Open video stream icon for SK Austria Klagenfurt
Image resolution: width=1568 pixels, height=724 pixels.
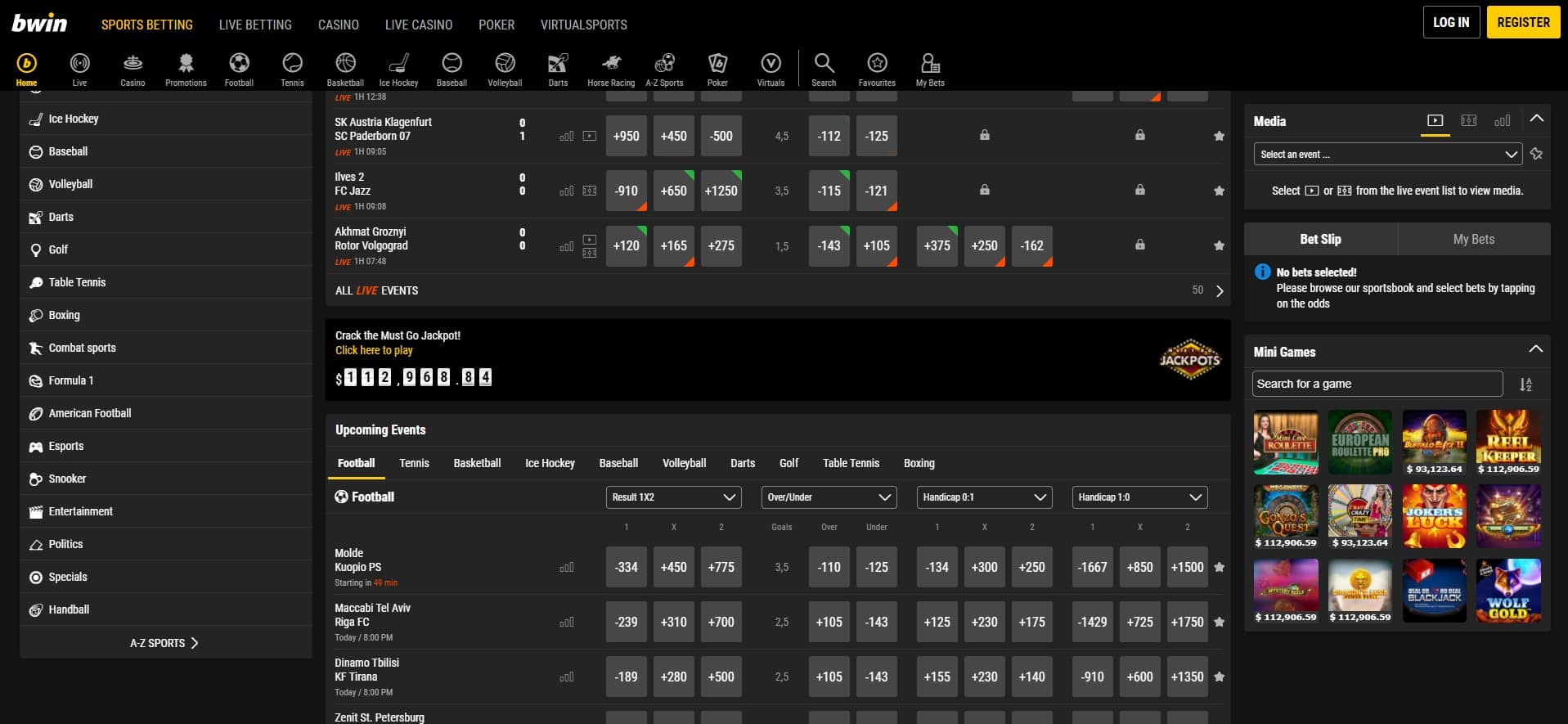point(589,136)
